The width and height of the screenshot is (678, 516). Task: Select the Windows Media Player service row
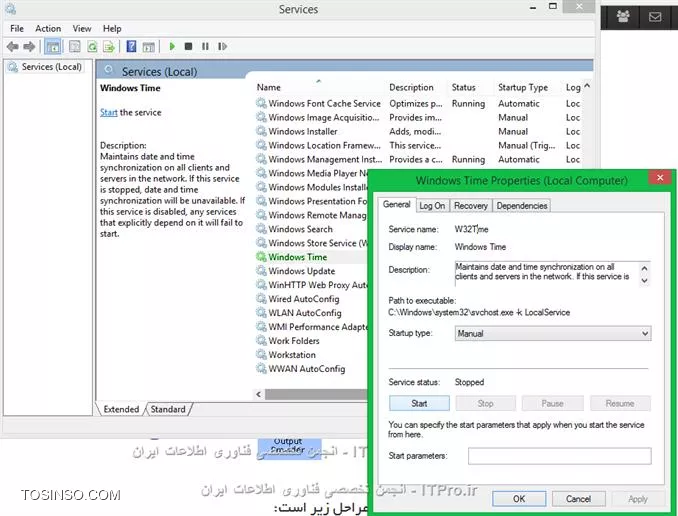311,173
